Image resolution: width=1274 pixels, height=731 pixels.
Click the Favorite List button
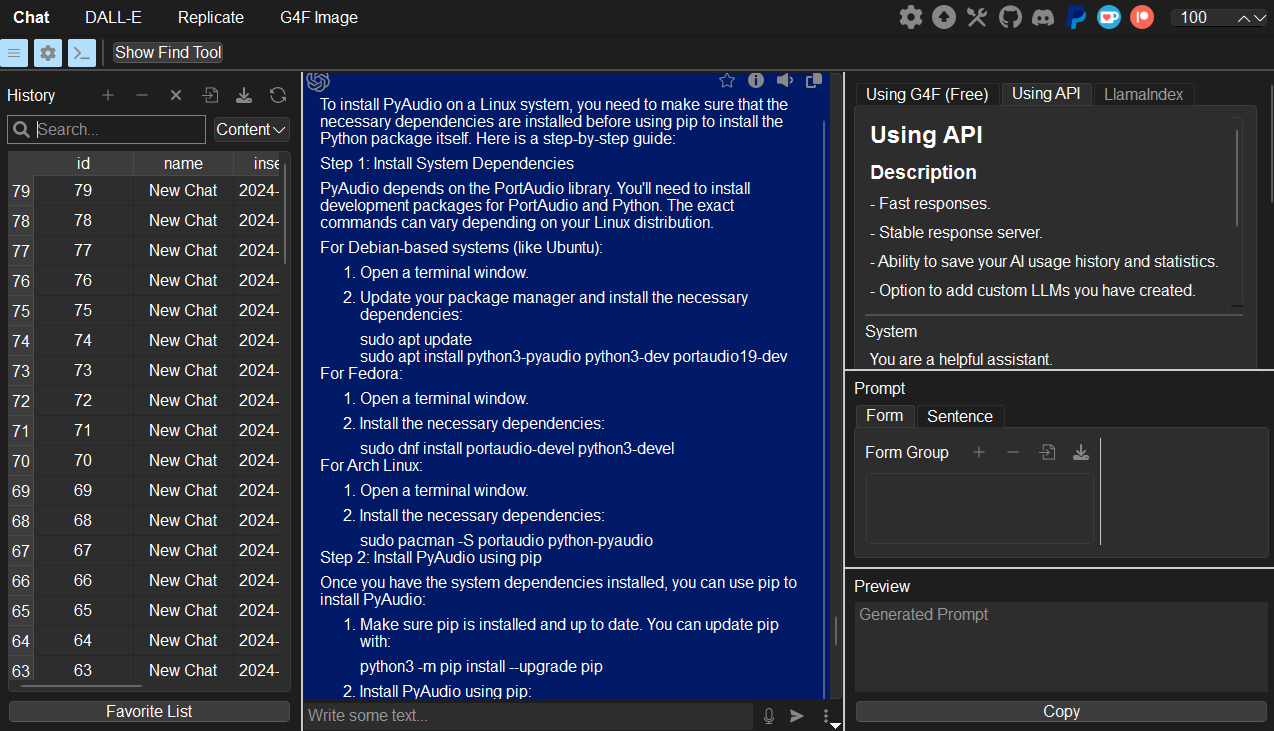149,711
